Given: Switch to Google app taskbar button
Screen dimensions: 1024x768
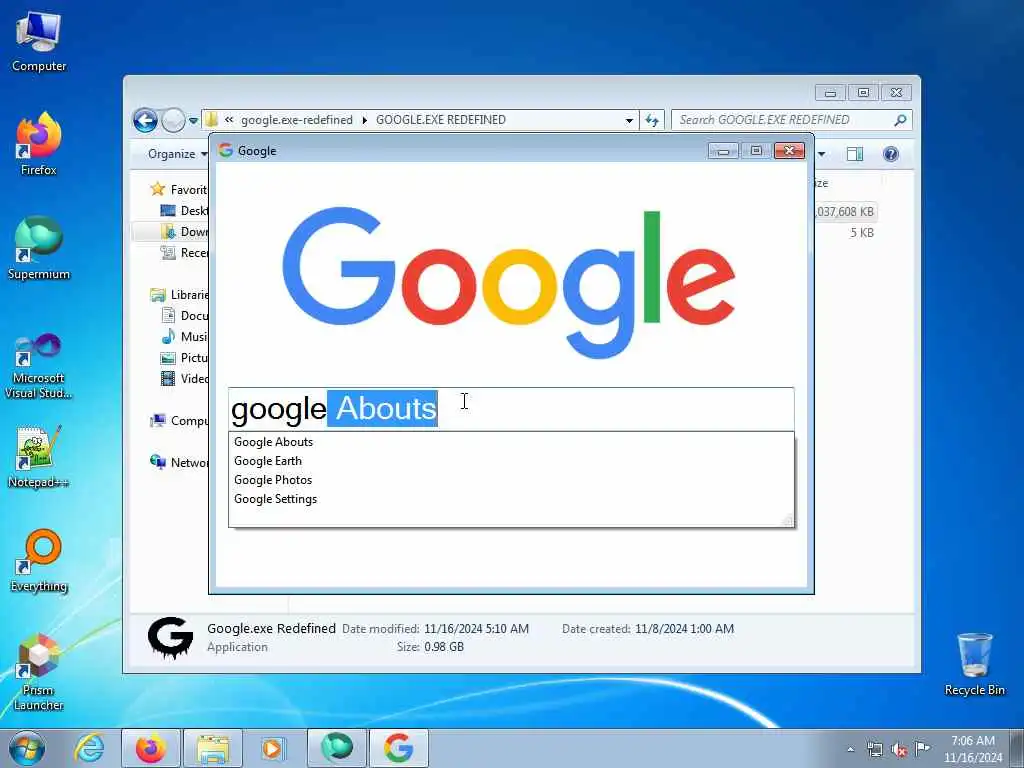Looking at the screenshot, I should (x=399, y=748).
